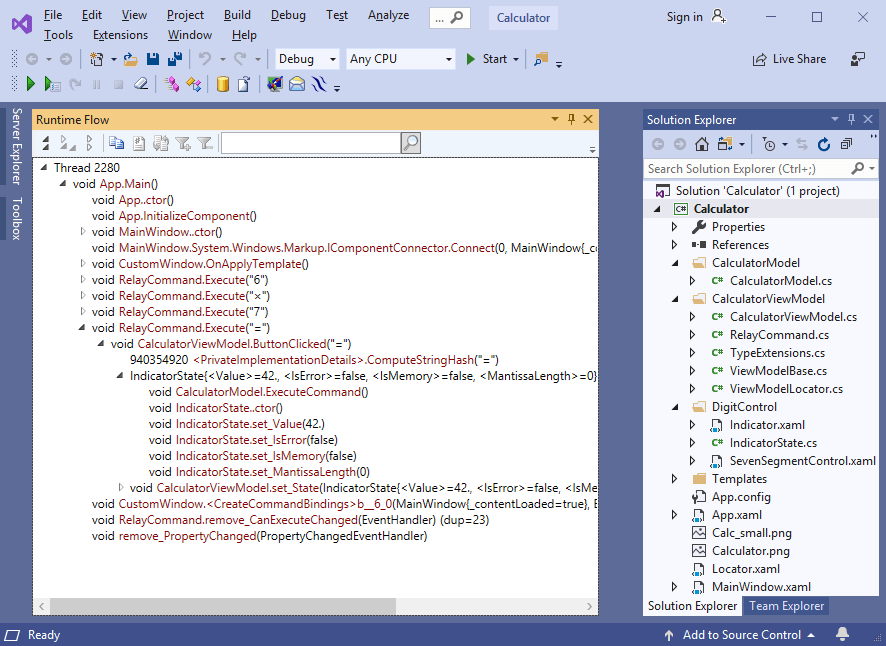Viewport: 886px width, 646px height.
Task: Switch to the Team Explorer tab
Action: click(786, 606)
